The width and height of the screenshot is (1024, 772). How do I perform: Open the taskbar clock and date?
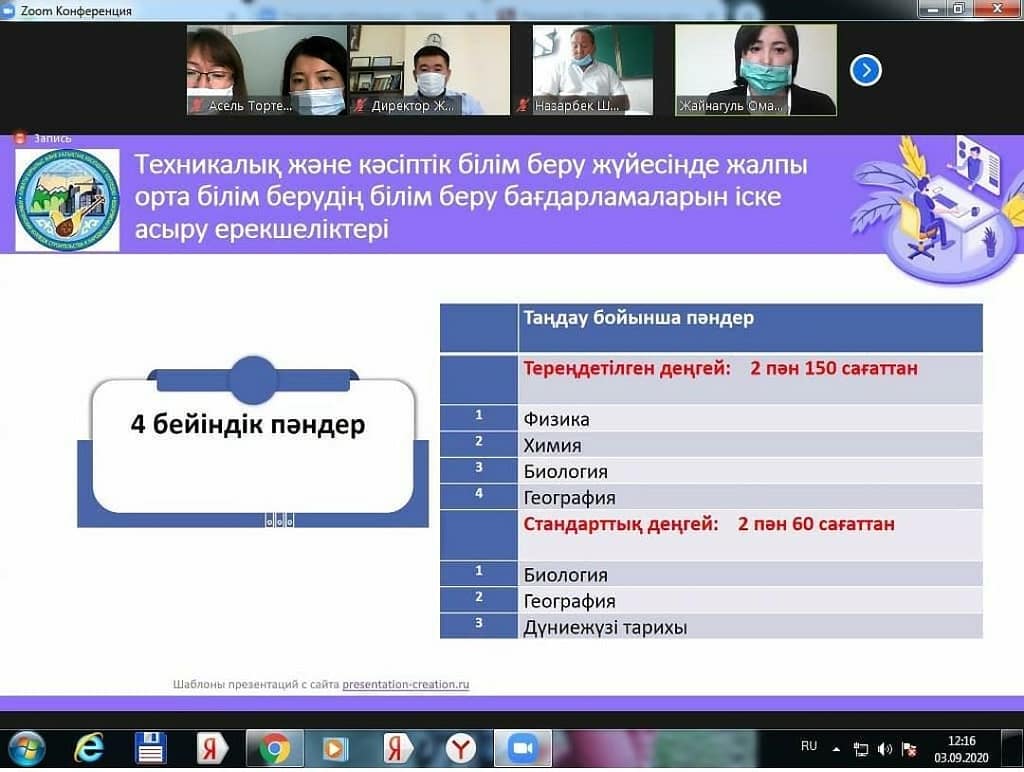click(x=961, y=748)
